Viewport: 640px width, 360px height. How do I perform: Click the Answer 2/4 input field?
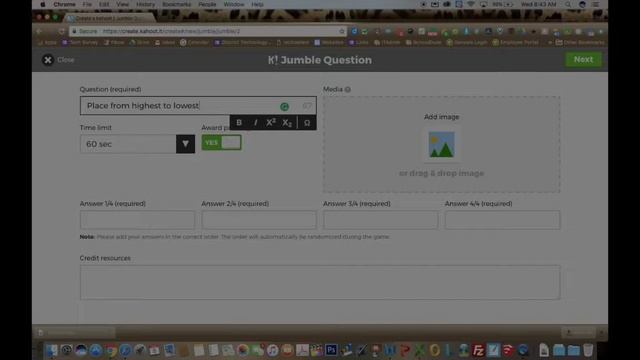tap(259, 220)
